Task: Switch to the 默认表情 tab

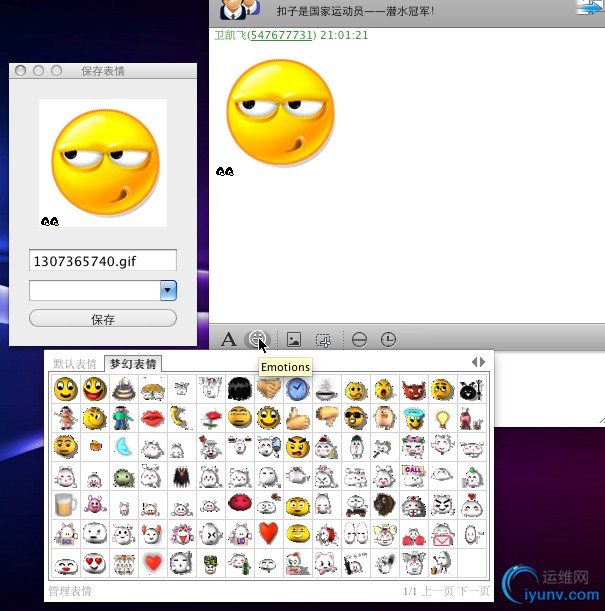Action: [x=75, y=364]
